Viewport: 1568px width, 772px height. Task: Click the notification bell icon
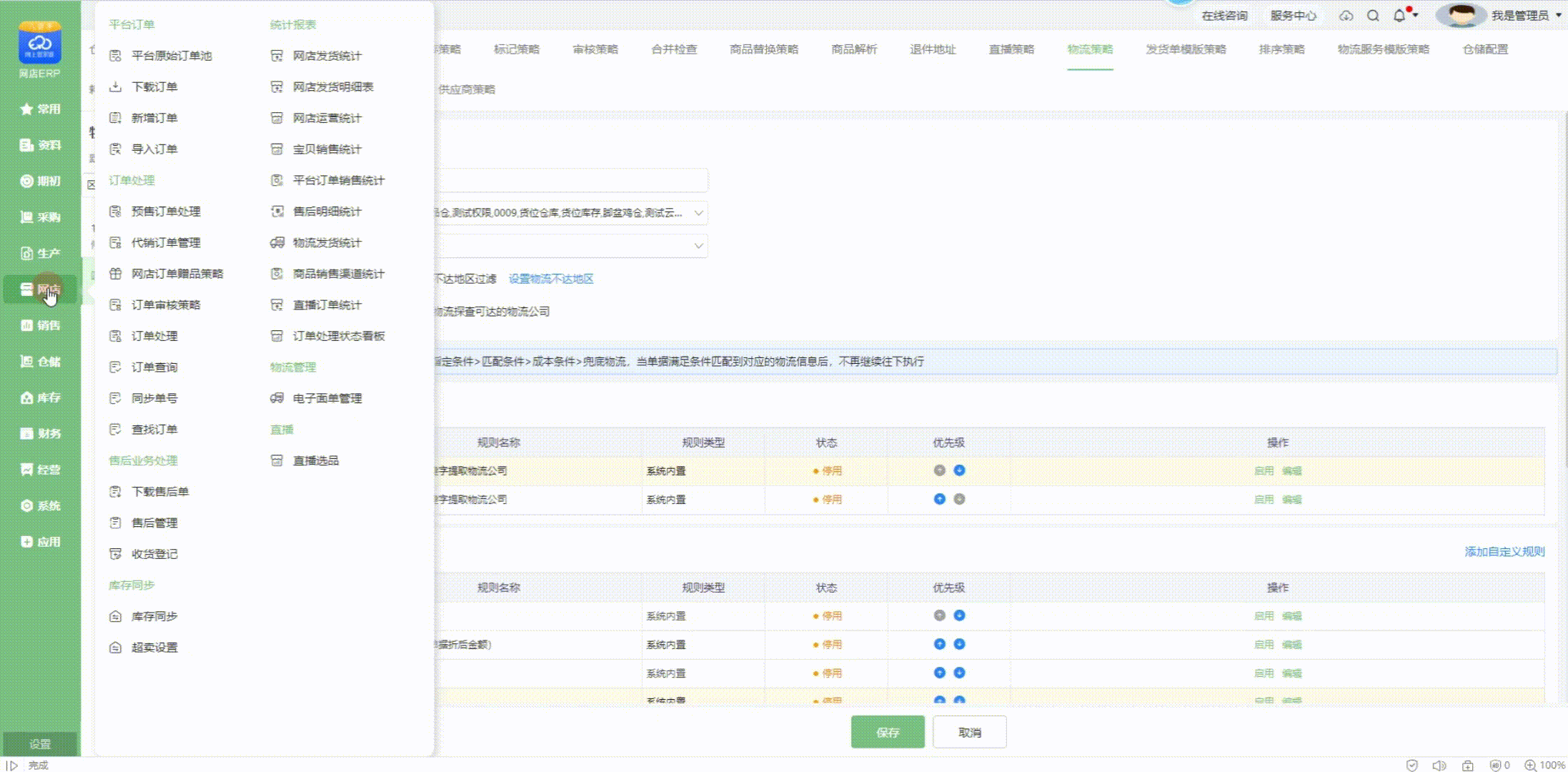1399,16
